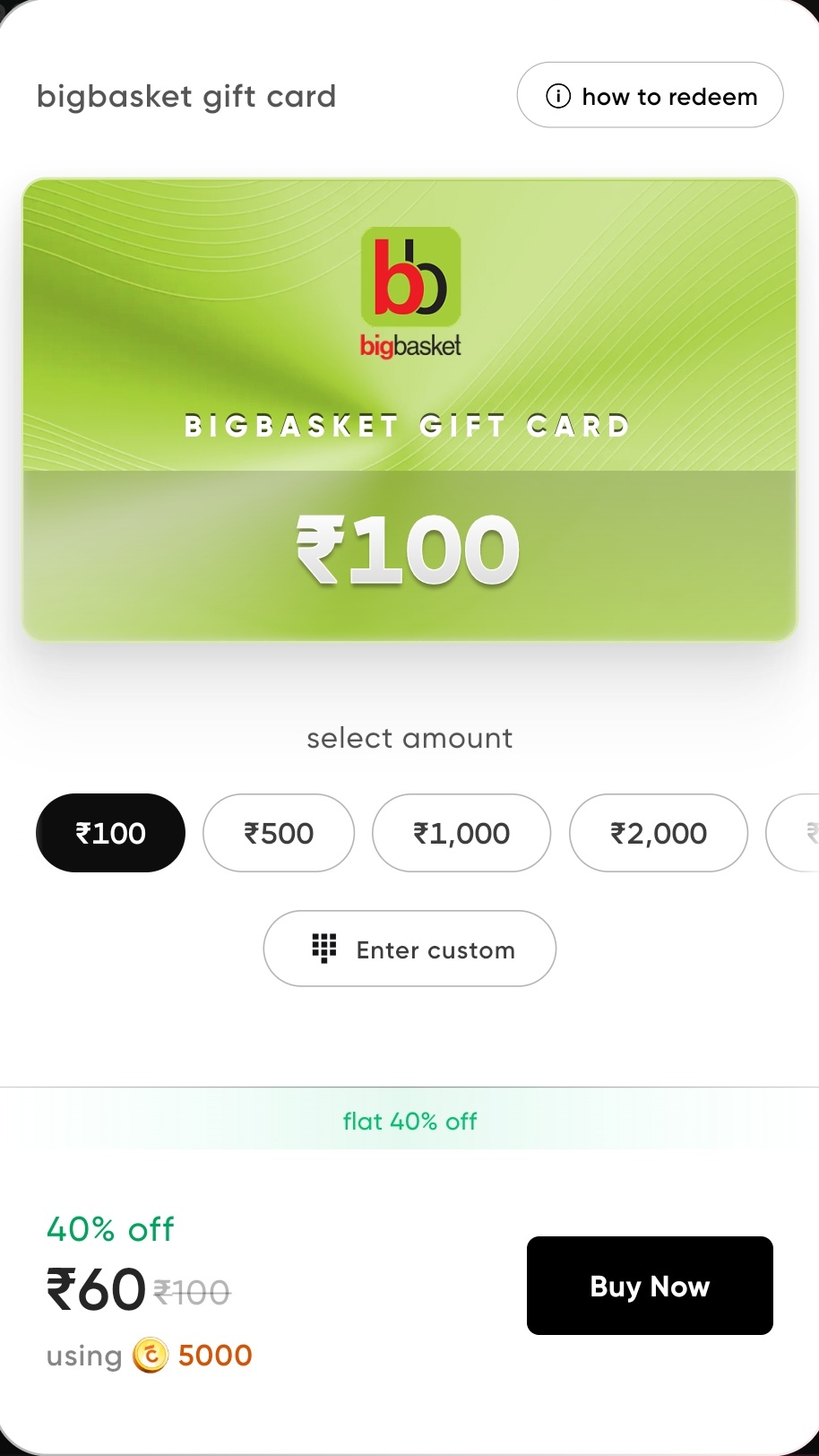Image resolution: width=819 pixels, height=1456 pixels.
Task: Pick the ₹1,000 amount chip
Action: (461, 833)
